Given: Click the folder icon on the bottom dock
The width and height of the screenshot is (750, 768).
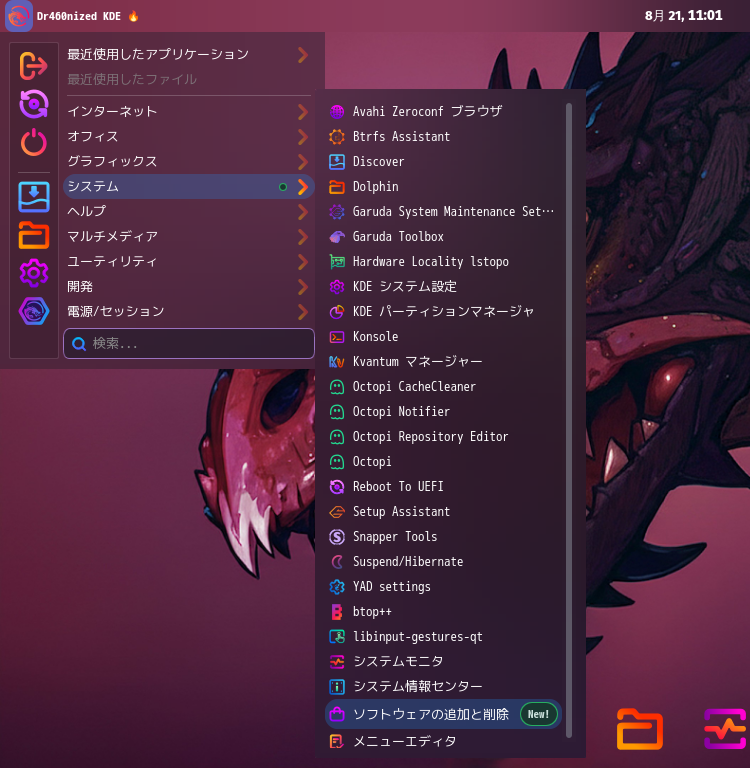Looking at the screenshot, I should point(639,729).
